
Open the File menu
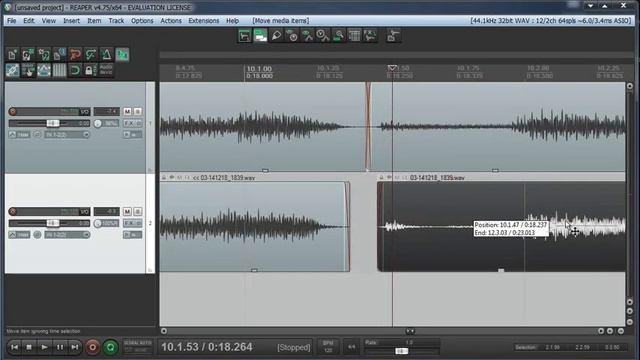pos(11,20)
